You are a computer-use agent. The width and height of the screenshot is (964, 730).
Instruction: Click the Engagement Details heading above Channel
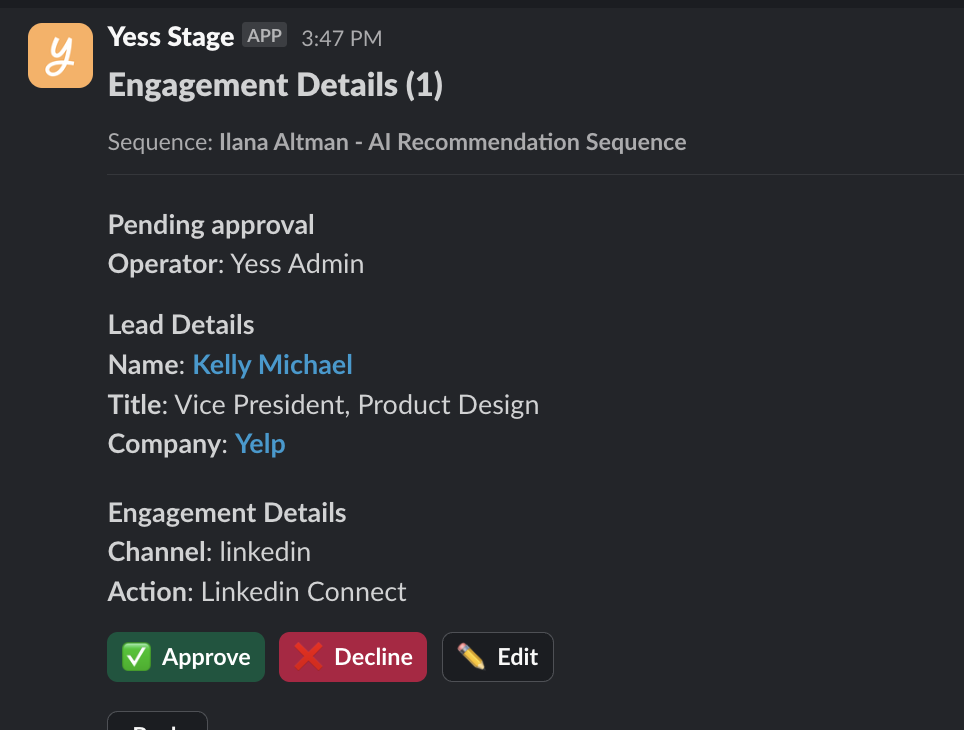pos(227,513)
